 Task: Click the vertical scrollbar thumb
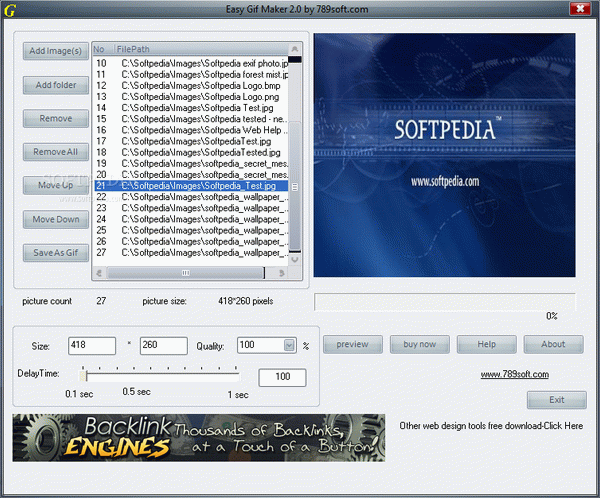pos(295,187)
